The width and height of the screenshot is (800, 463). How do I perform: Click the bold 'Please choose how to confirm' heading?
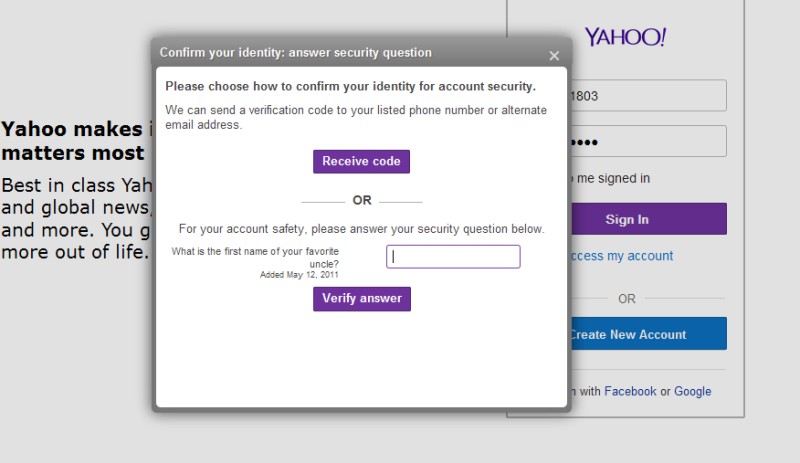(350, 86)
